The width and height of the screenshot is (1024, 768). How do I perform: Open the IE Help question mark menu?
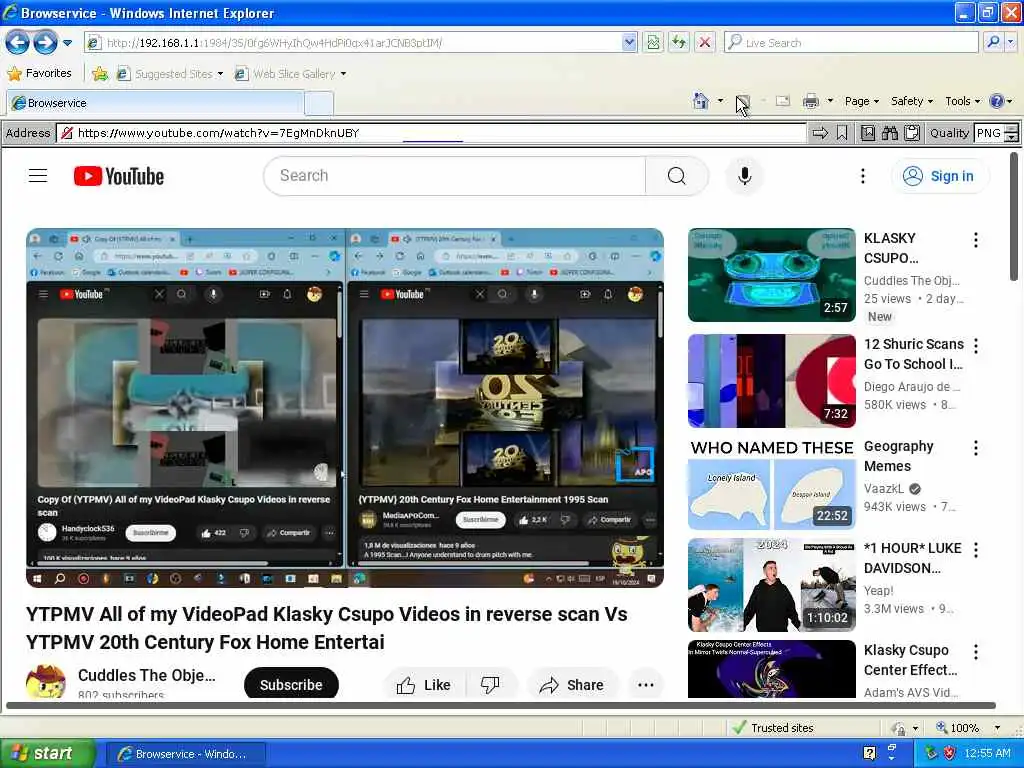(x=1000, y=101)
